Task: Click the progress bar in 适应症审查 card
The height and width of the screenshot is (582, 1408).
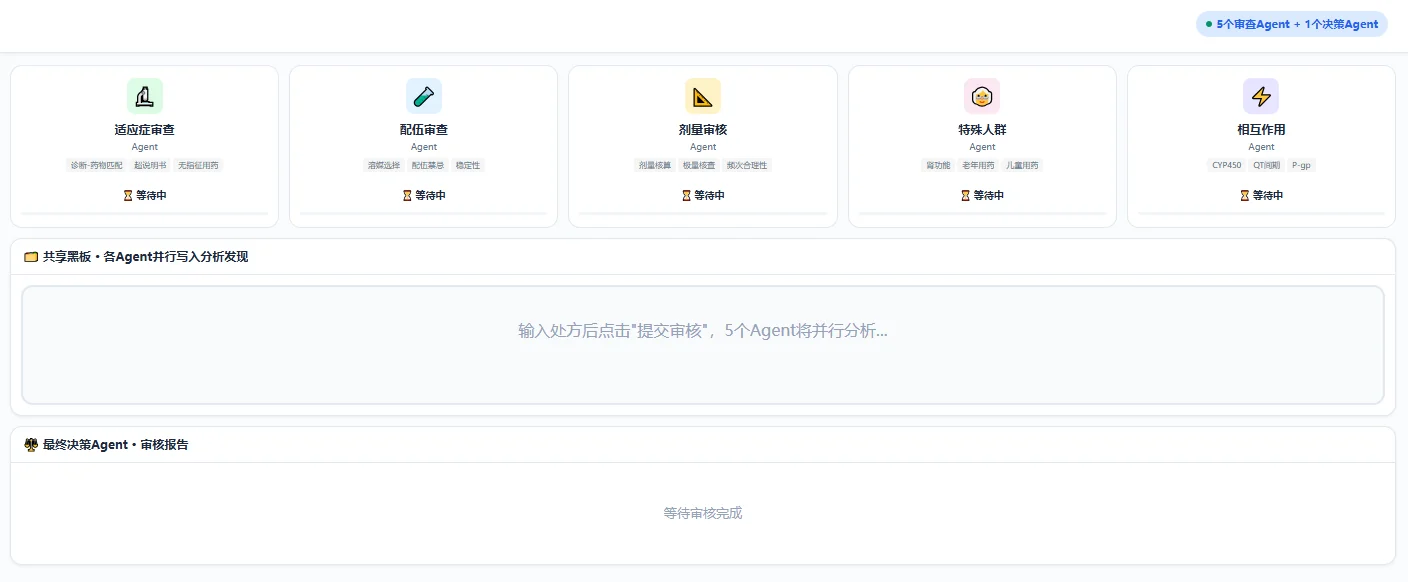Action: pos(145,213)
